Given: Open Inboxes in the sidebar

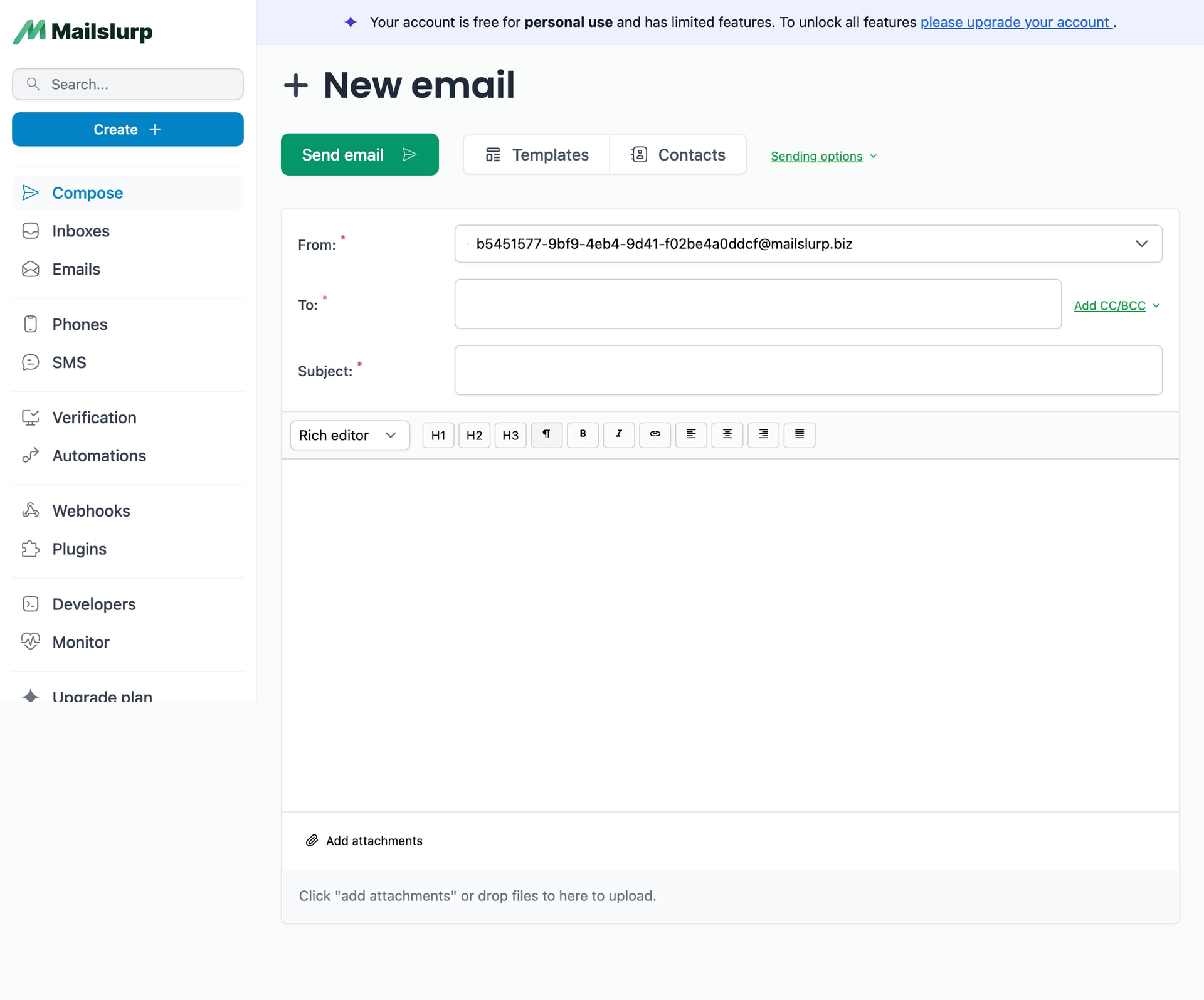Looking at the screenshot, I should (x=81, y=231).
